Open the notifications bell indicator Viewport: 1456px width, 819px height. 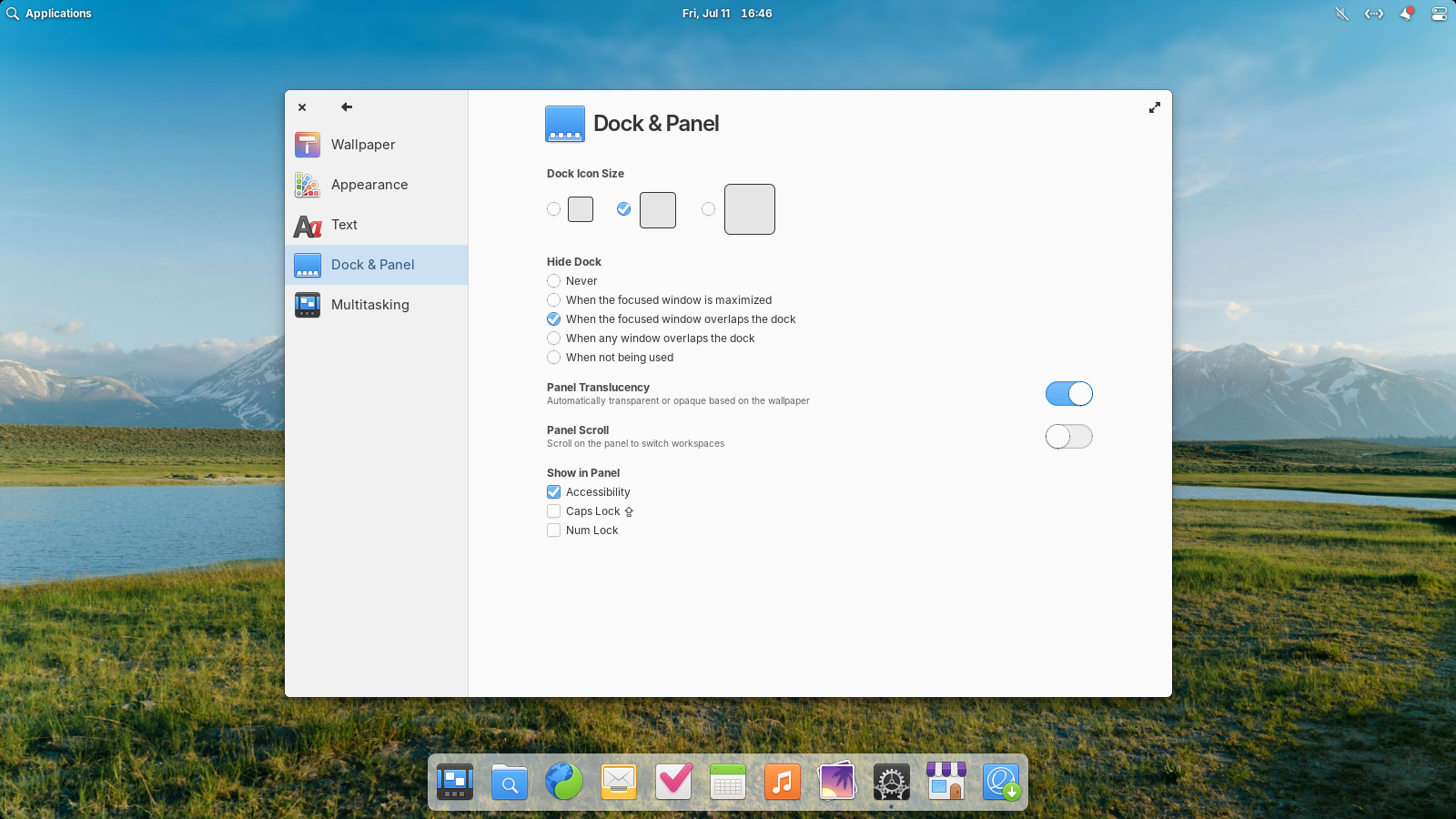[1407, 14]
